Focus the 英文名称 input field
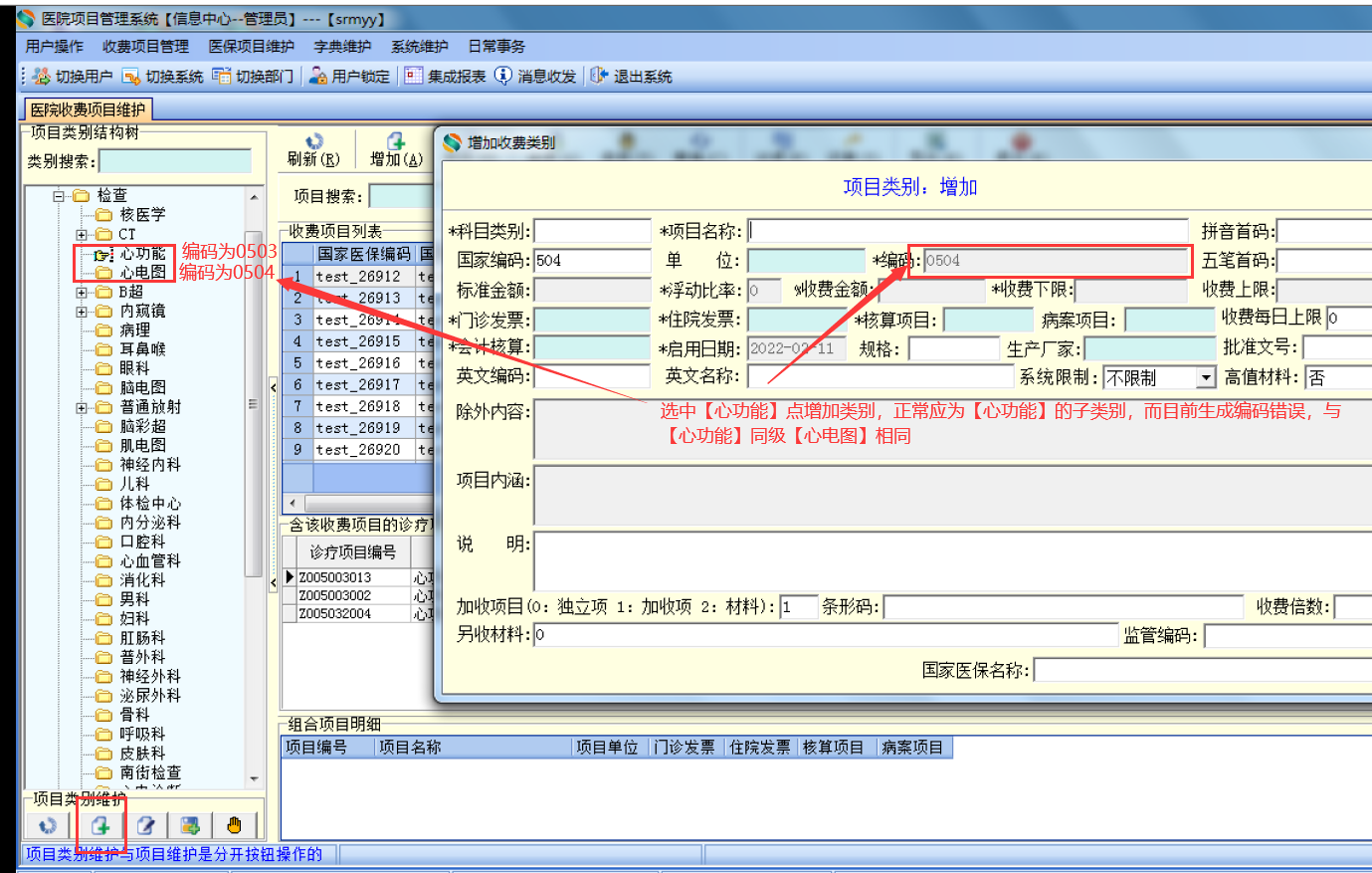The image size is (1372, 873). pos(880,377)
